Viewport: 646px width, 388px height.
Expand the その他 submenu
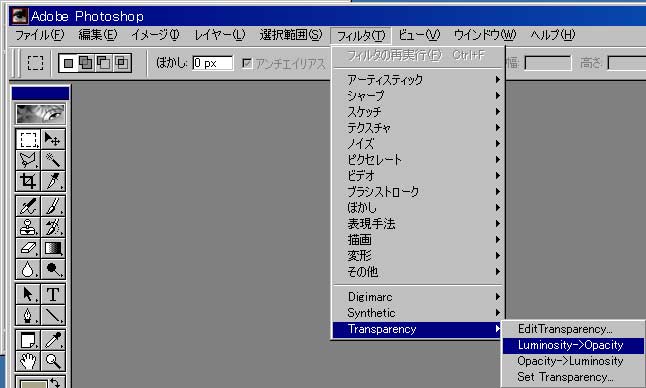pos(418,272)
